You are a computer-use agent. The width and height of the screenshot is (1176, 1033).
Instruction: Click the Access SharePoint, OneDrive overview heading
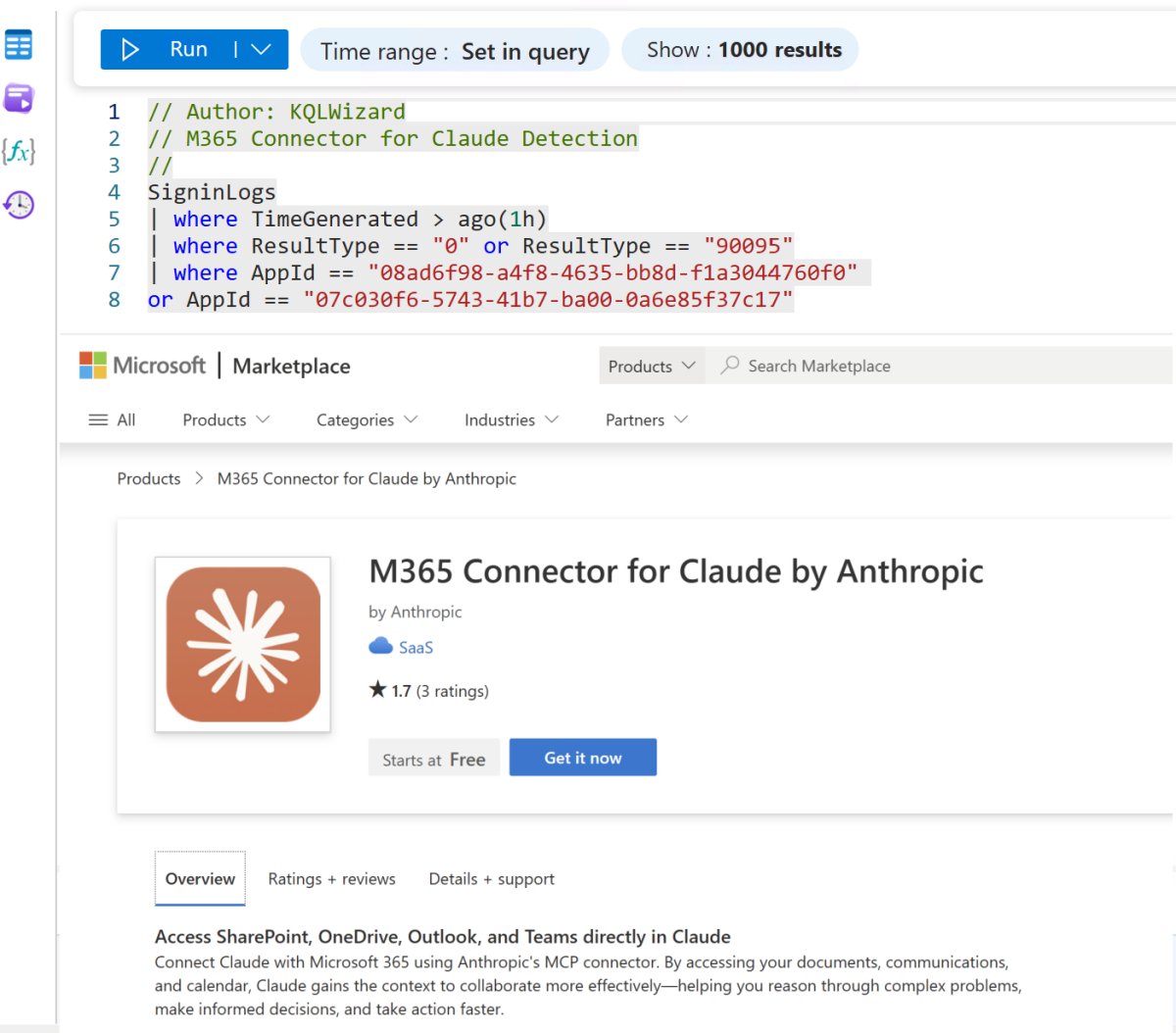click(443, 936)
